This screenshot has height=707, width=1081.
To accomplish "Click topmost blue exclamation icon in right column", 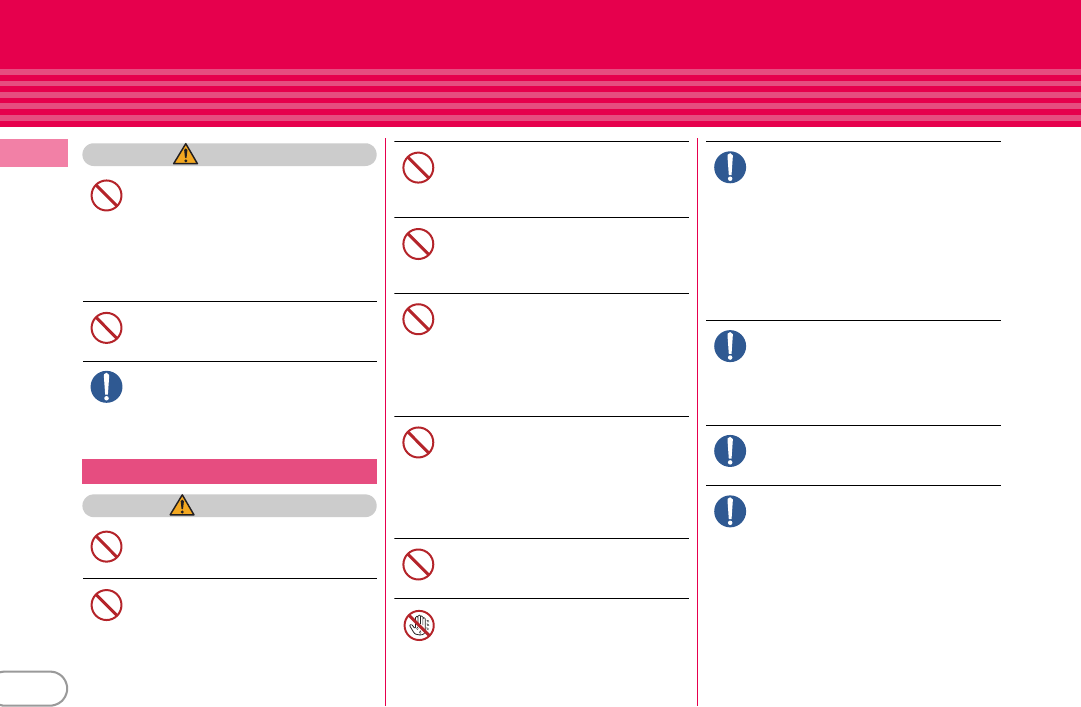I will (730, 167).
